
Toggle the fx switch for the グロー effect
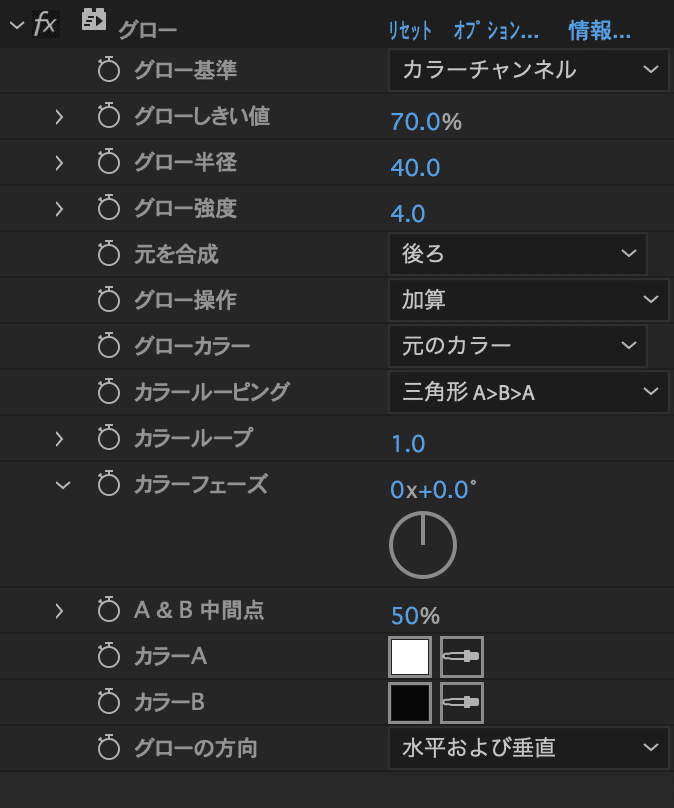[x=45, y=25]
